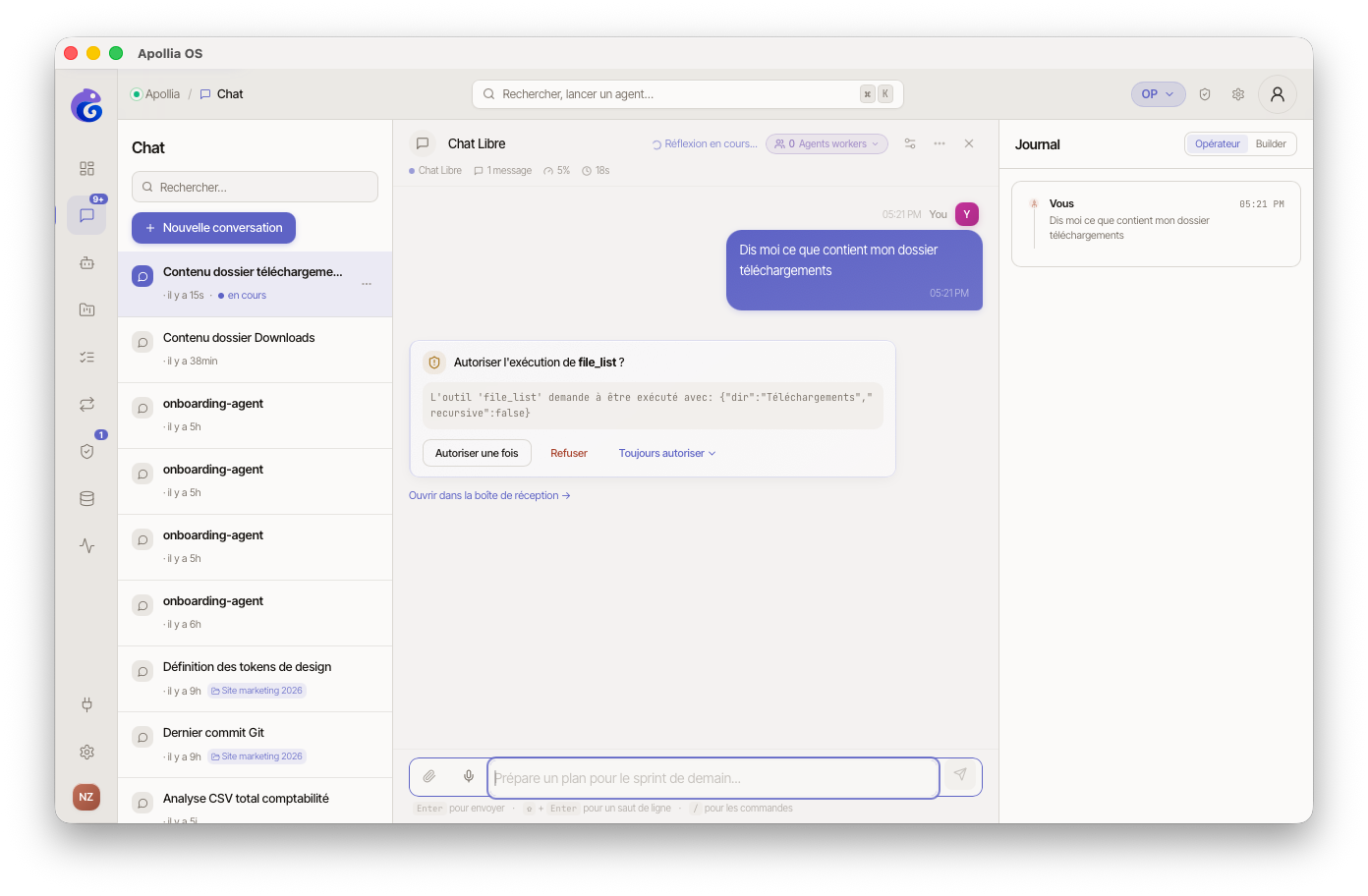
Task: Open the integrations plug icon in sidebar
Action: click(86, 704)
